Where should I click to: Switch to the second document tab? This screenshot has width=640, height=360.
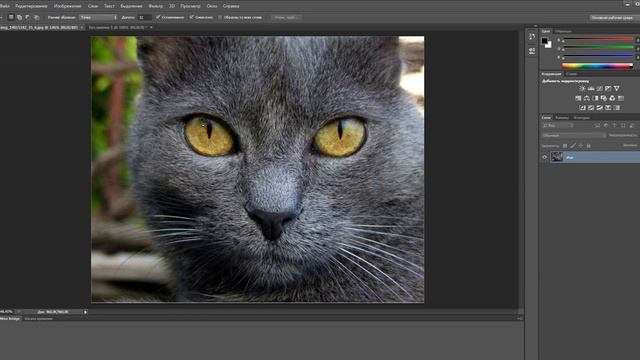tap(118, 27)
